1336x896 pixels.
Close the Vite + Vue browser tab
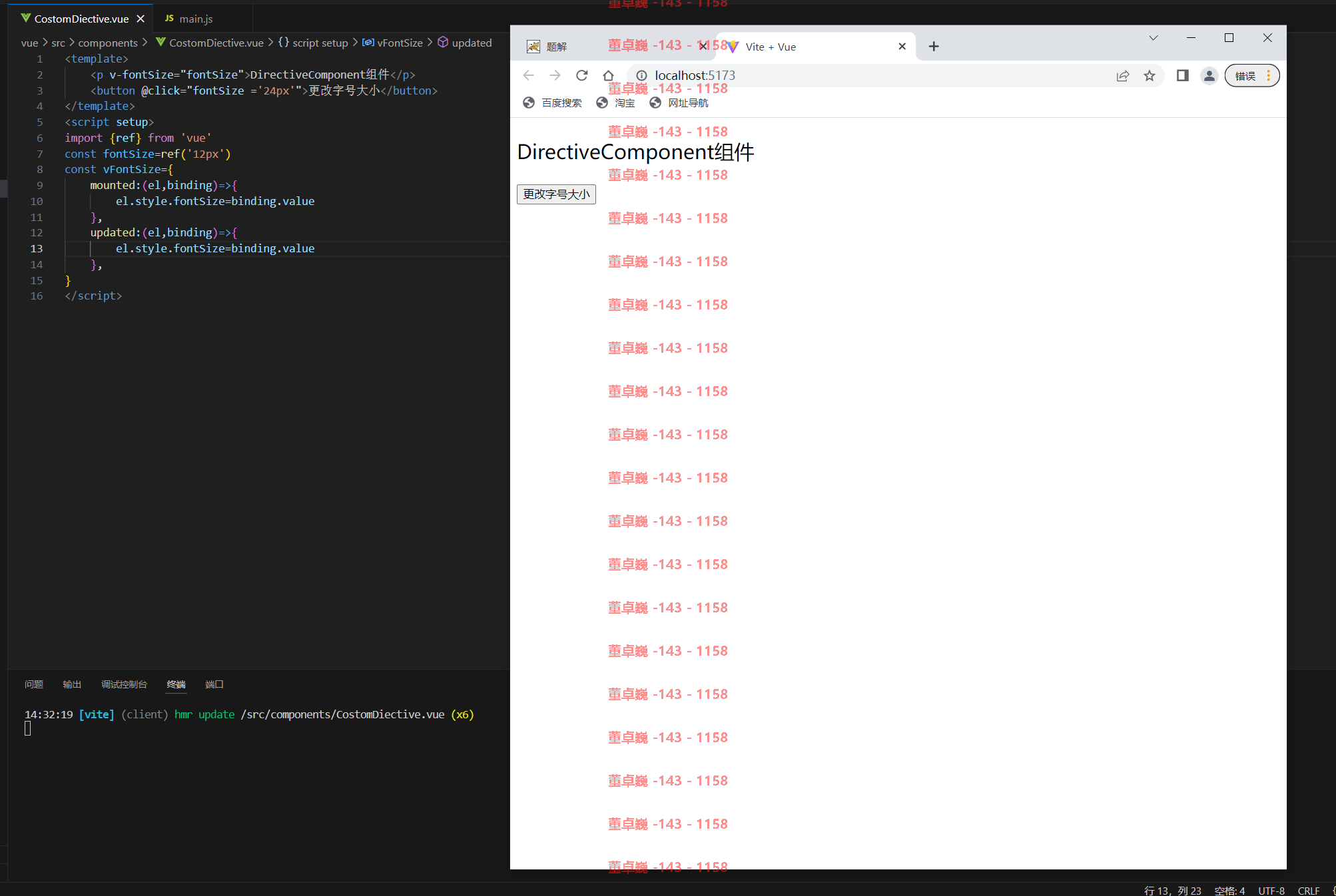902,47
